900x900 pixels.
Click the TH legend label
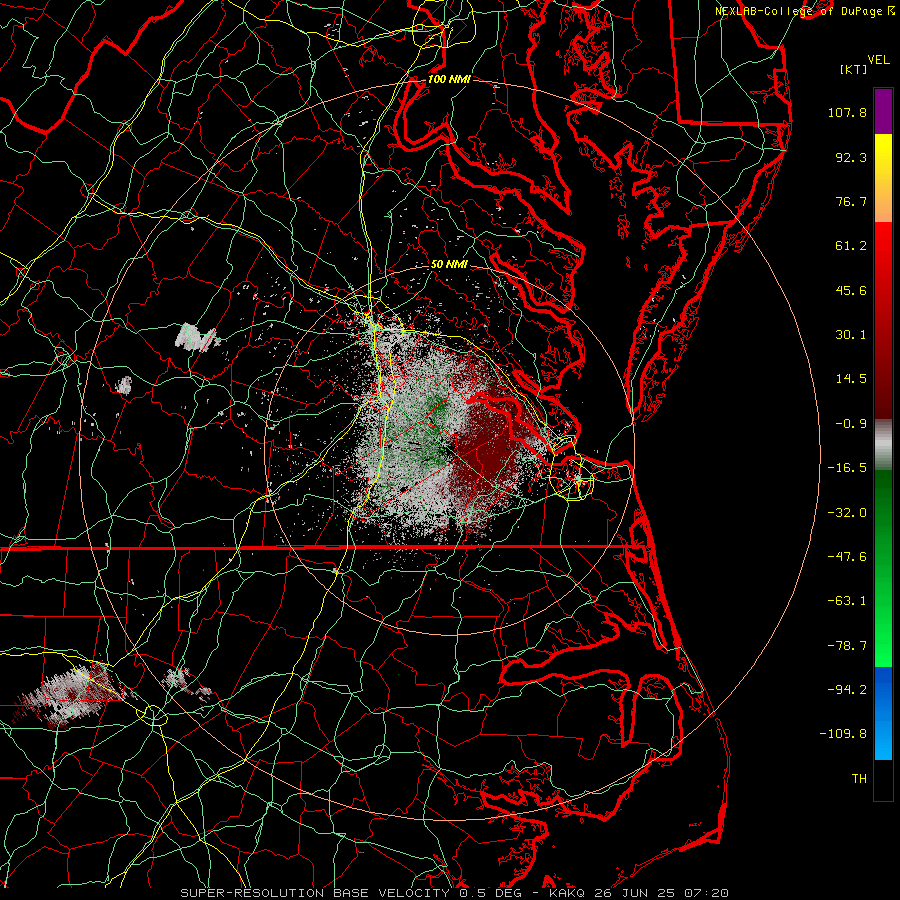(x=859, y=779)
